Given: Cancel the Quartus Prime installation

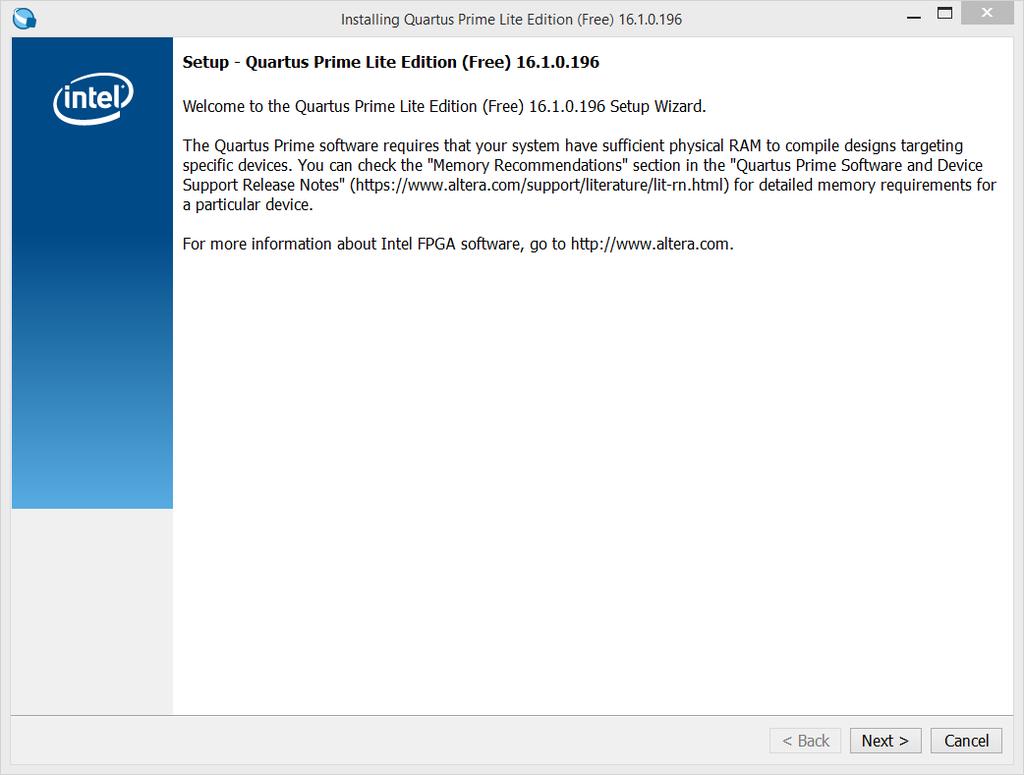Looking at the screenshot, I should click(966, 740).
